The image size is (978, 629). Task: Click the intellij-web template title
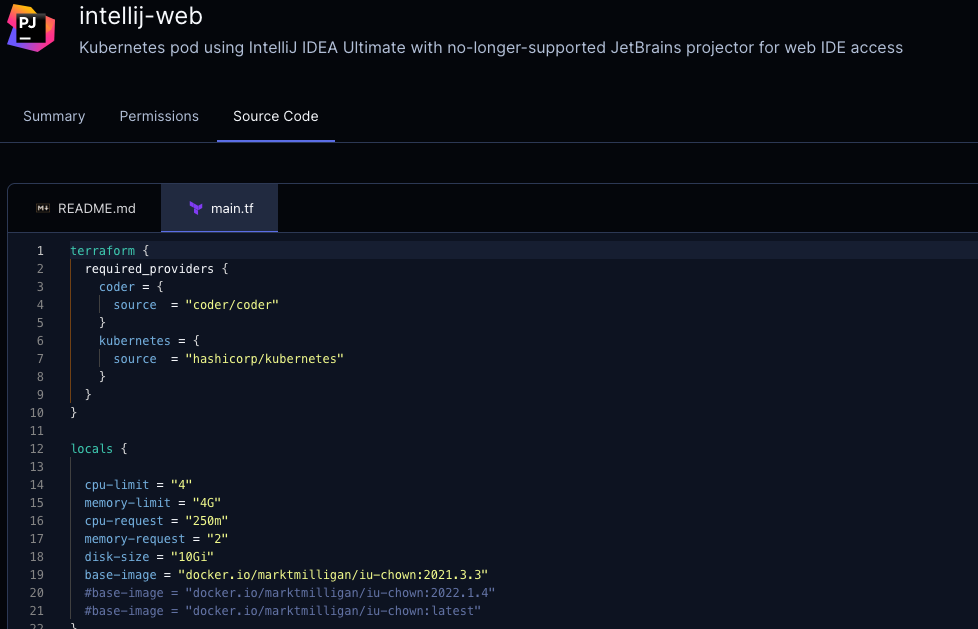141,16
